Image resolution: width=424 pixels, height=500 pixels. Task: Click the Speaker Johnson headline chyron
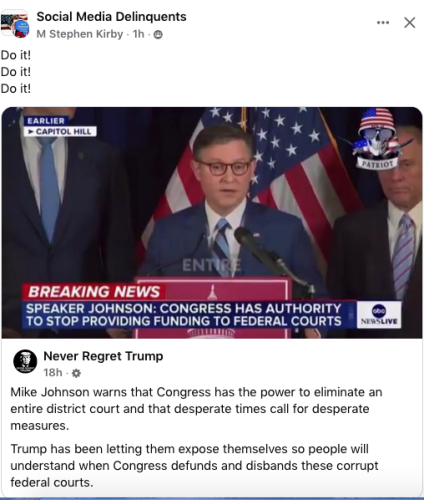[184, 315]
